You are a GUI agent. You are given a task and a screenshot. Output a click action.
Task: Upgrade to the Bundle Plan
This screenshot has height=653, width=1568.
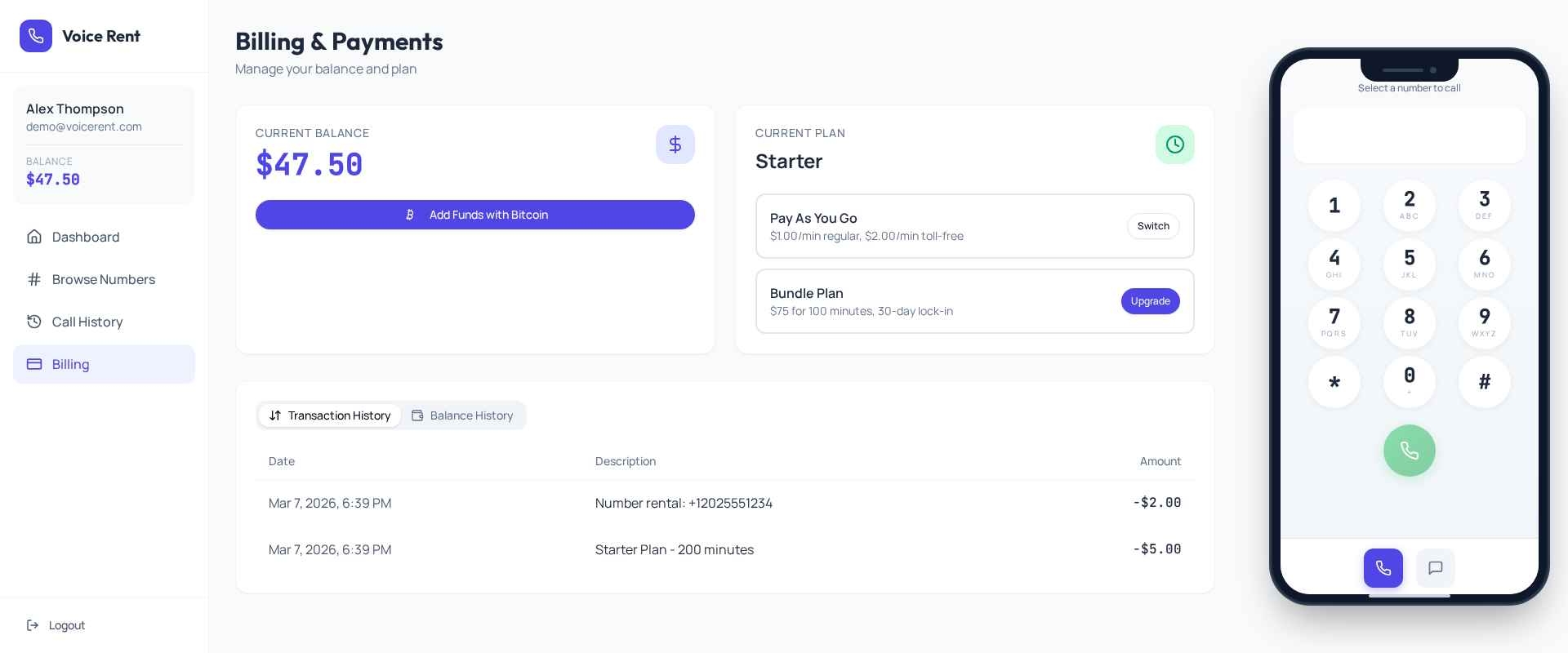point(1150,301)
